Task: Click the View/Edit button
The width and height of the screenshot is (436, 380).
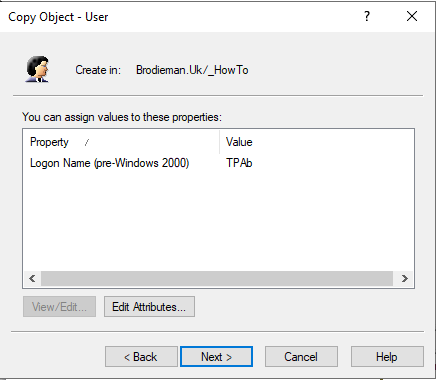Action: click(x=59, y=307)
